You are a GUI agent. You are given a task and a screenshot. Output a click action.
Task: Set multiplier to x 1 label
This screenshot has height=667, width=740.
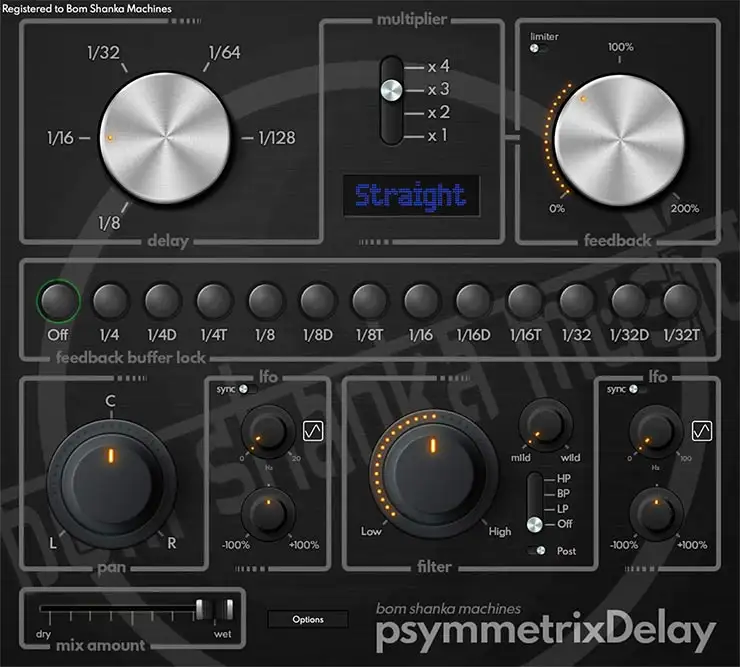tap(437, 136)
